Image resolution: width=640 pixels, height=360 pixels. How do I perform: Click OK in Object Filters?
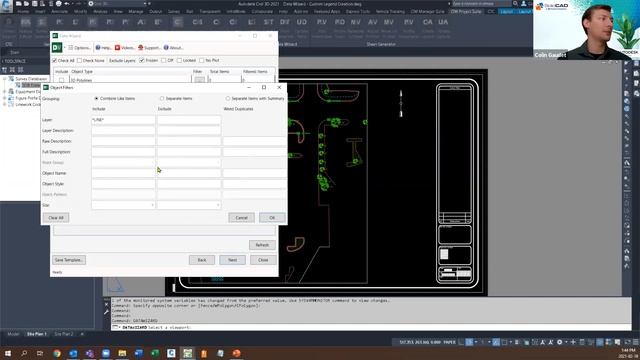(x=272, y=218)
